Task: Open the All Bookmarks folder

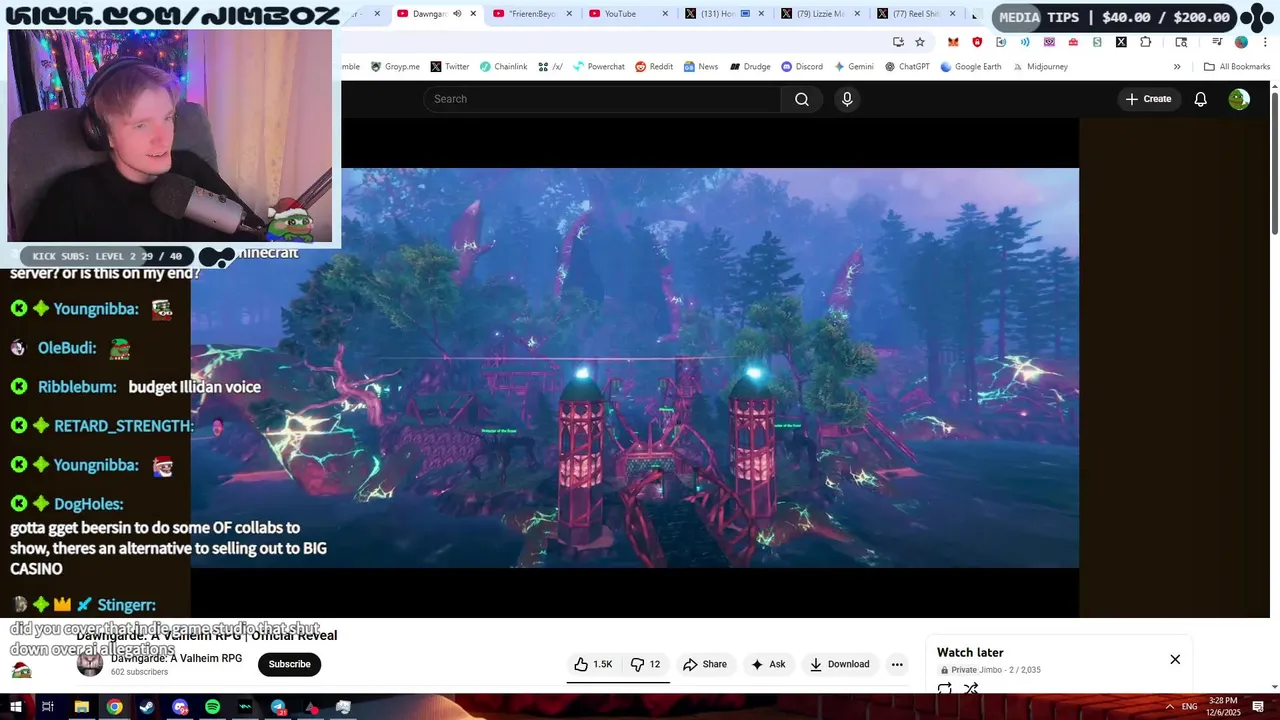Action: (1237, 67)
